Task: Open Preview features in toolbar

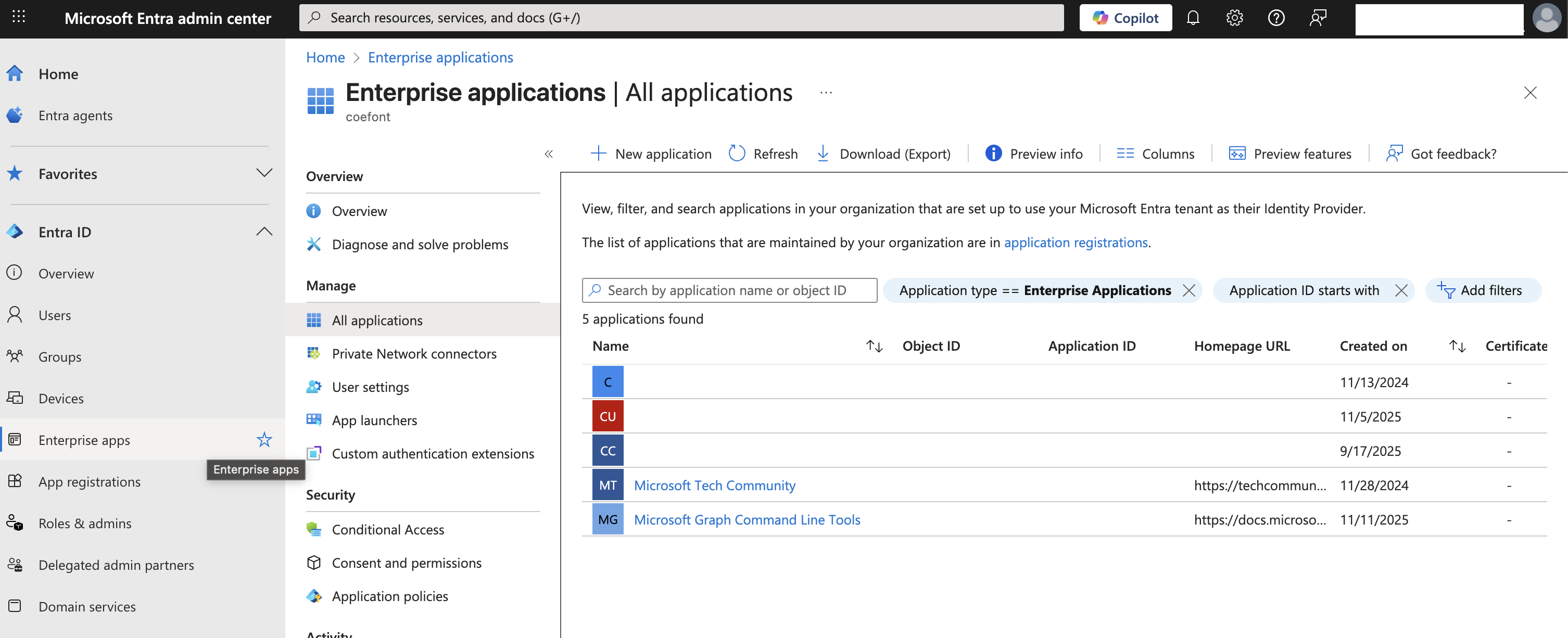Action: [x=1290, y=154]
